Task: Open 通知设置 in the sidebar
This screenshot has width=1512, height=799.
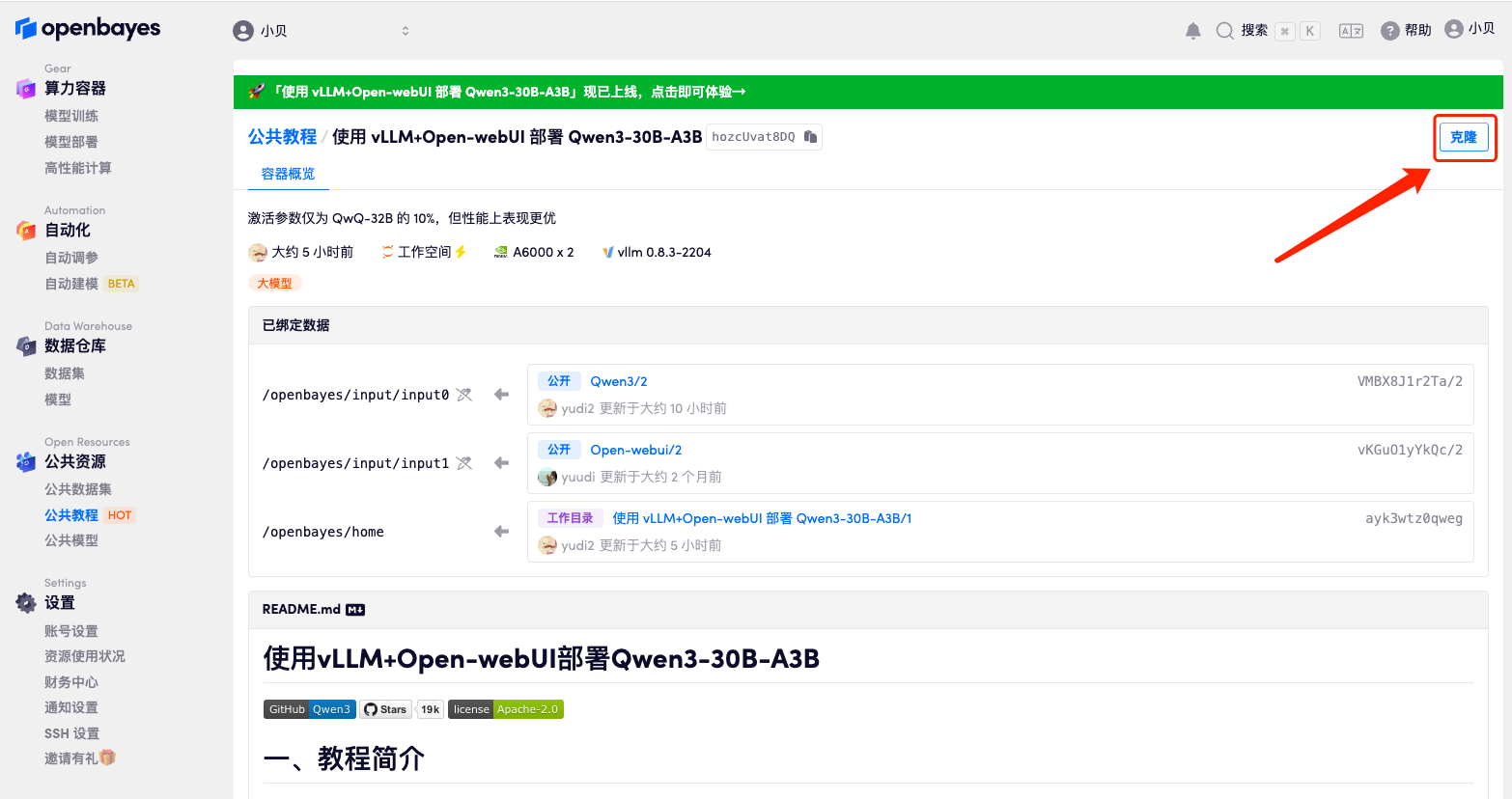Action: click(x=71, y=707)
